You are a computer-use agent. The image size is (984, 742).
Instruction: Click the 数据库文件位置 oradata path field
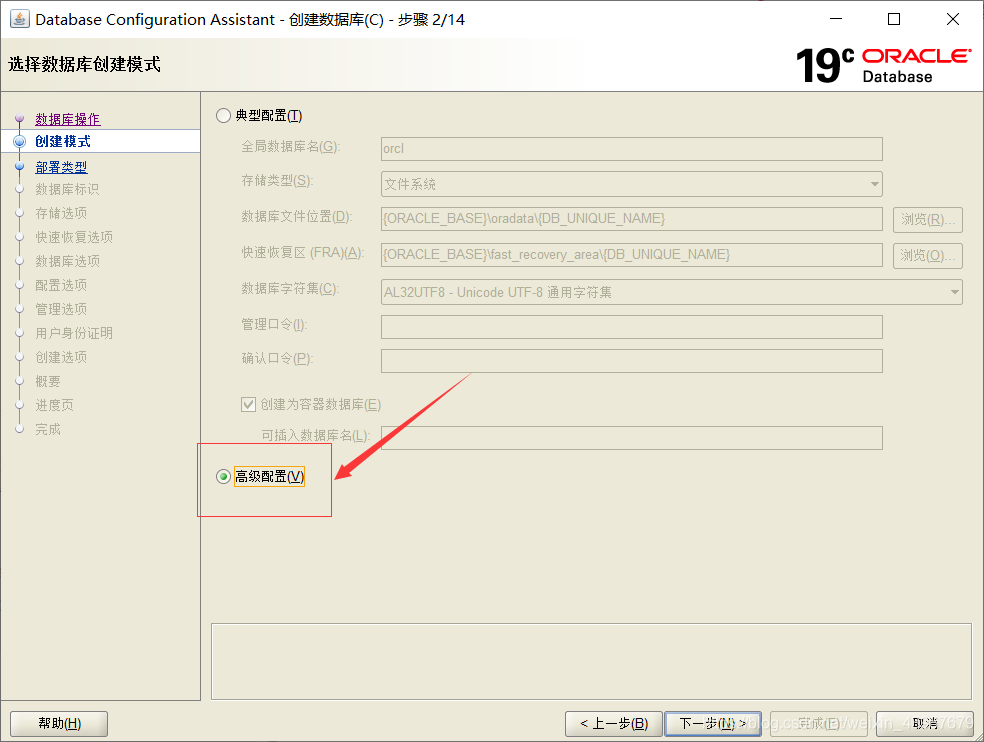pos(631,218)
